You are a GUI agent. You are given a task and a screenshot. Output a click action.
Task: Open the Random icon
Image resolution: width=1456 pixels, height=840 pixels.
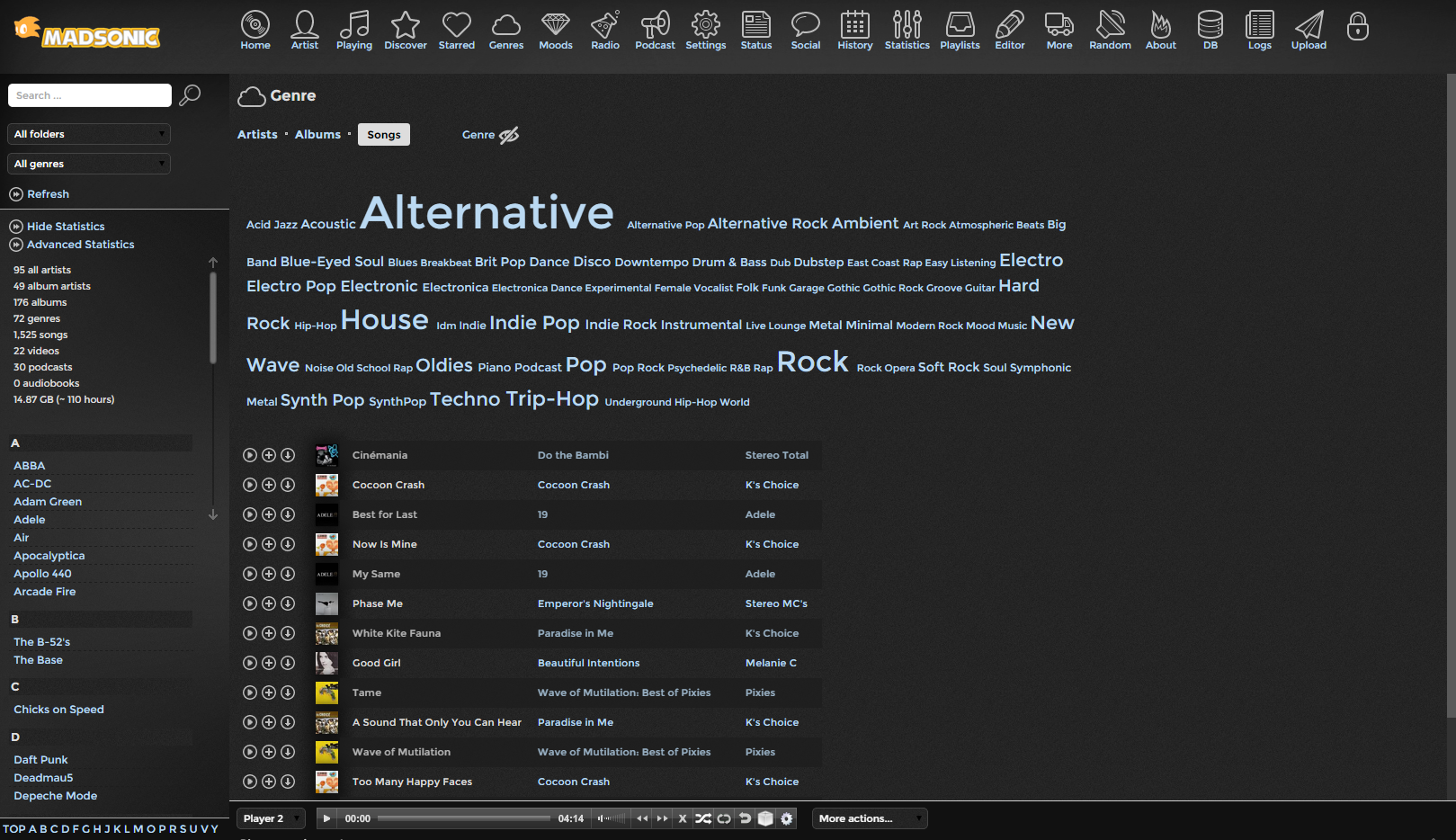click(x=1111, y=31)
